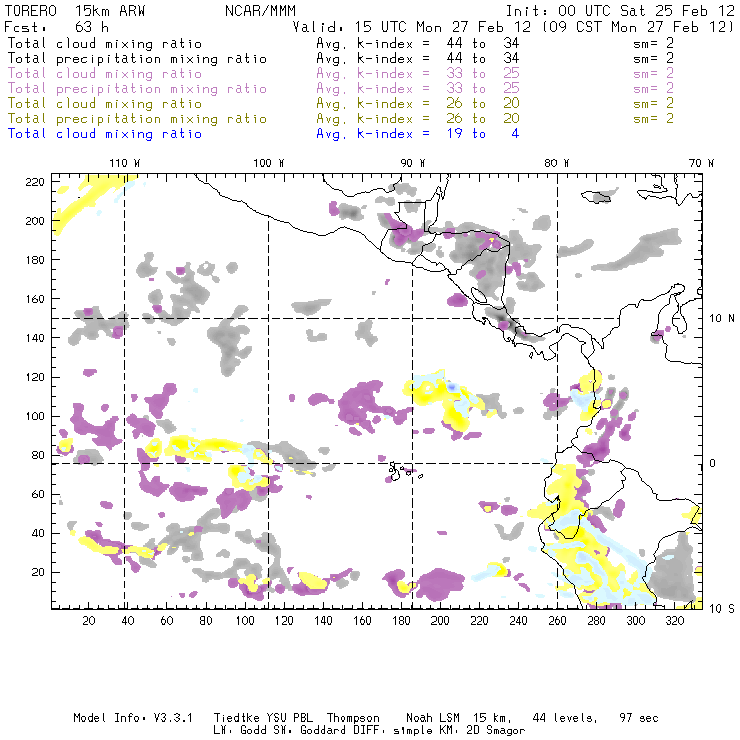The width and height of the screenshot is (740, 740).
Task: Select the "100" tick label on the vertical axis
Action: pyautogui.click(x=35, y=416)
